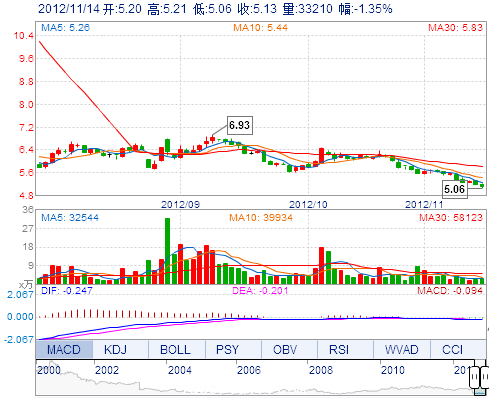The width and height of the screenshot is (489, 398).
Task: Click the tallest green volume bar
Action: (x=167, y=251)
